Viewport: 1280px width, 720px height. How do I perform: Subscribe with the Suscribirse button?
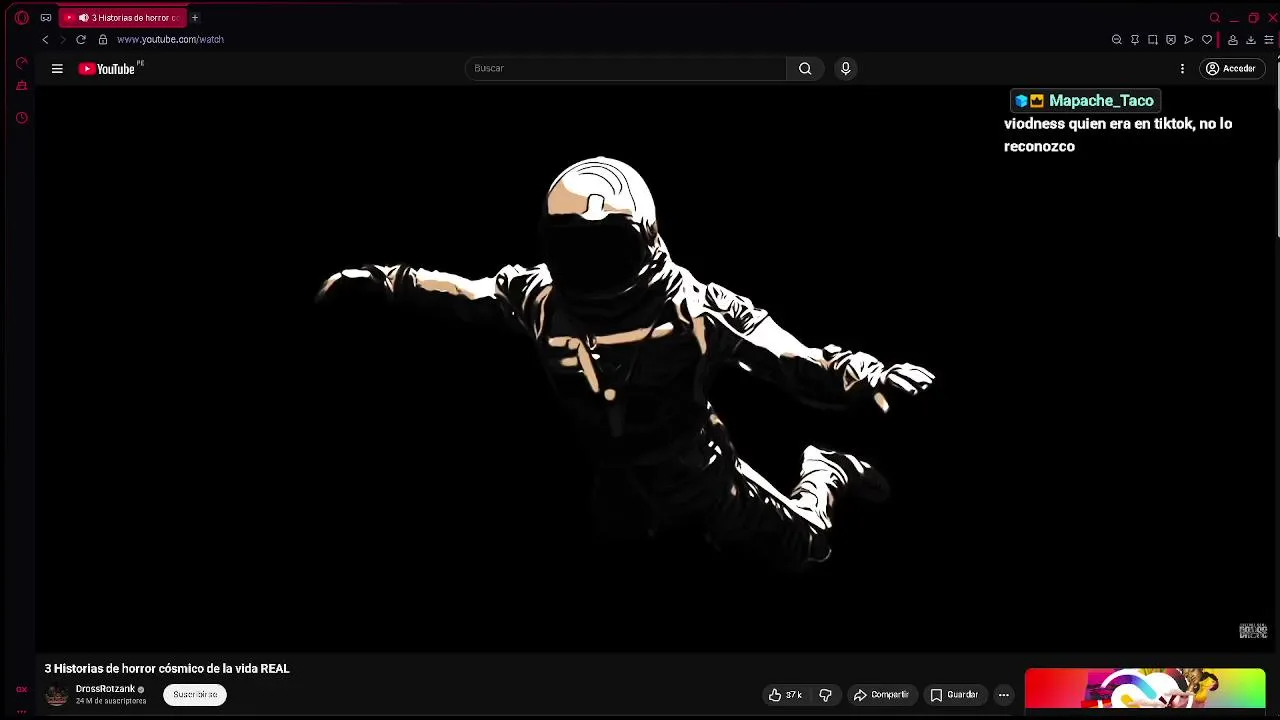tap(195, 694)
